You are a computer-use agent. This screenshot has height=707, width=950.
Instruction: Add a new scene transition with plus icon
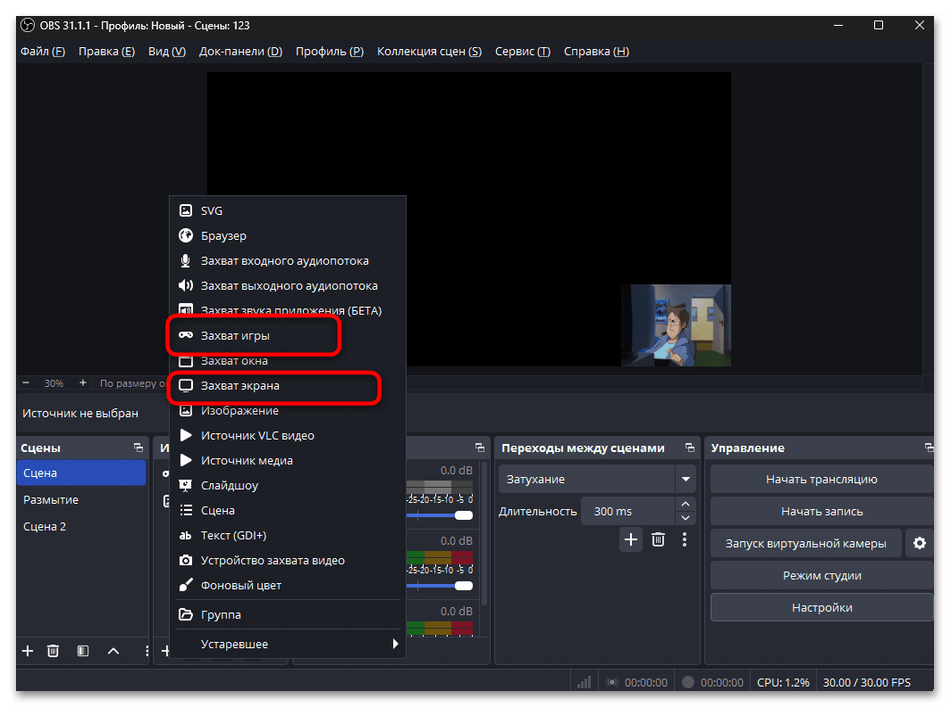(x=631, y=540)
